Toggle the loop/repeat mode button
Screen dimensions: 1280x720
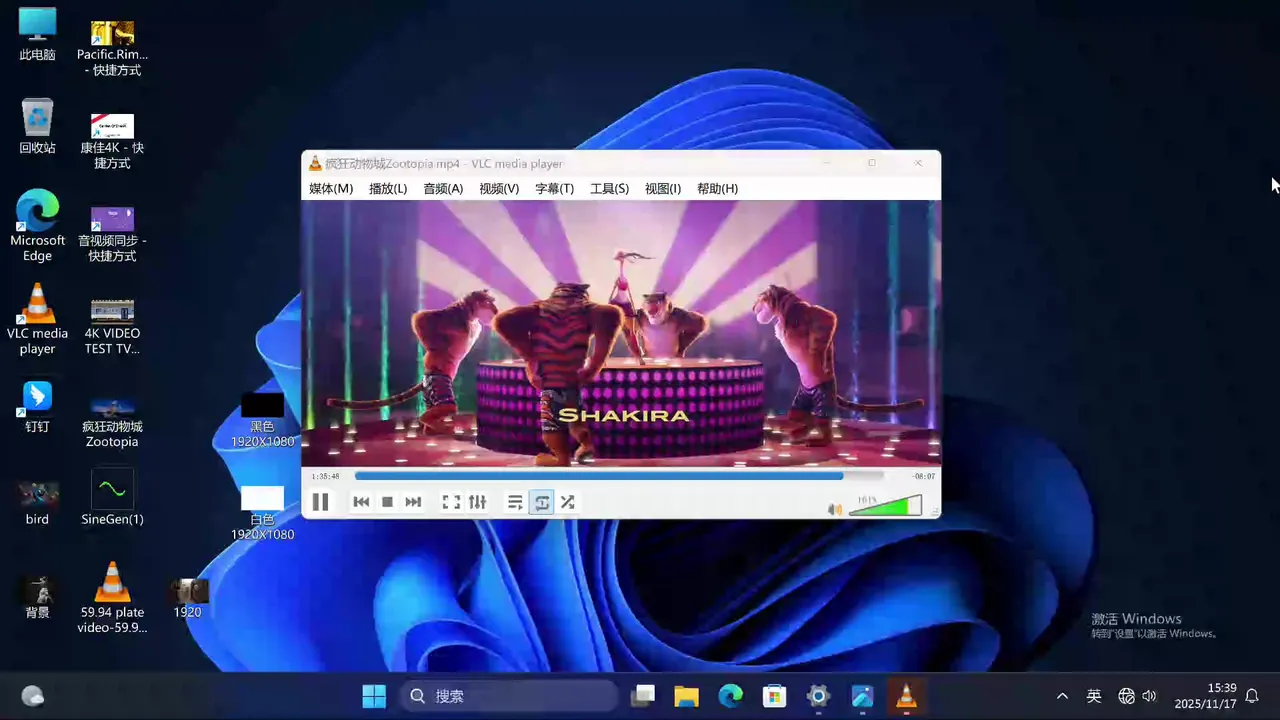point(541,502)
